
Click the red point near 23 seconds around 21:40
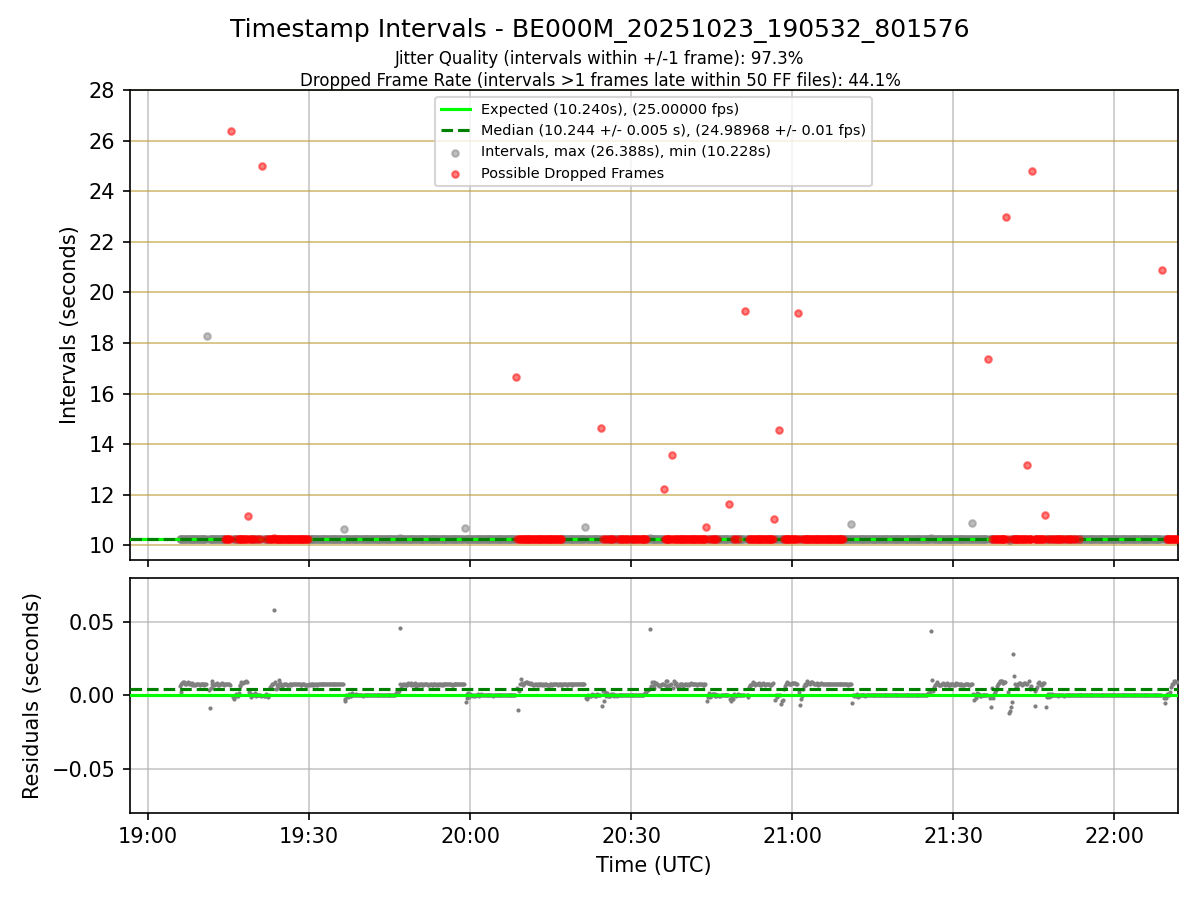pyautogui.click(x=1006, y=217)
